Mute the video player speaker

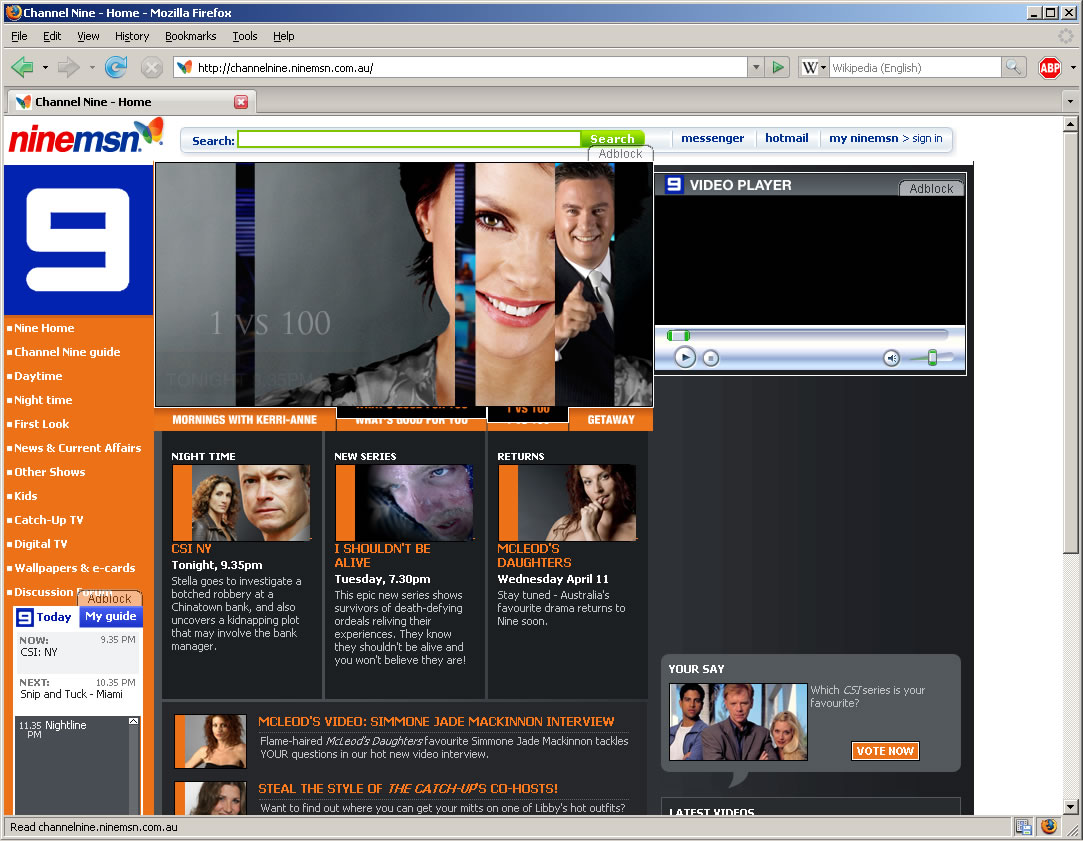click(x=891, y=358)
